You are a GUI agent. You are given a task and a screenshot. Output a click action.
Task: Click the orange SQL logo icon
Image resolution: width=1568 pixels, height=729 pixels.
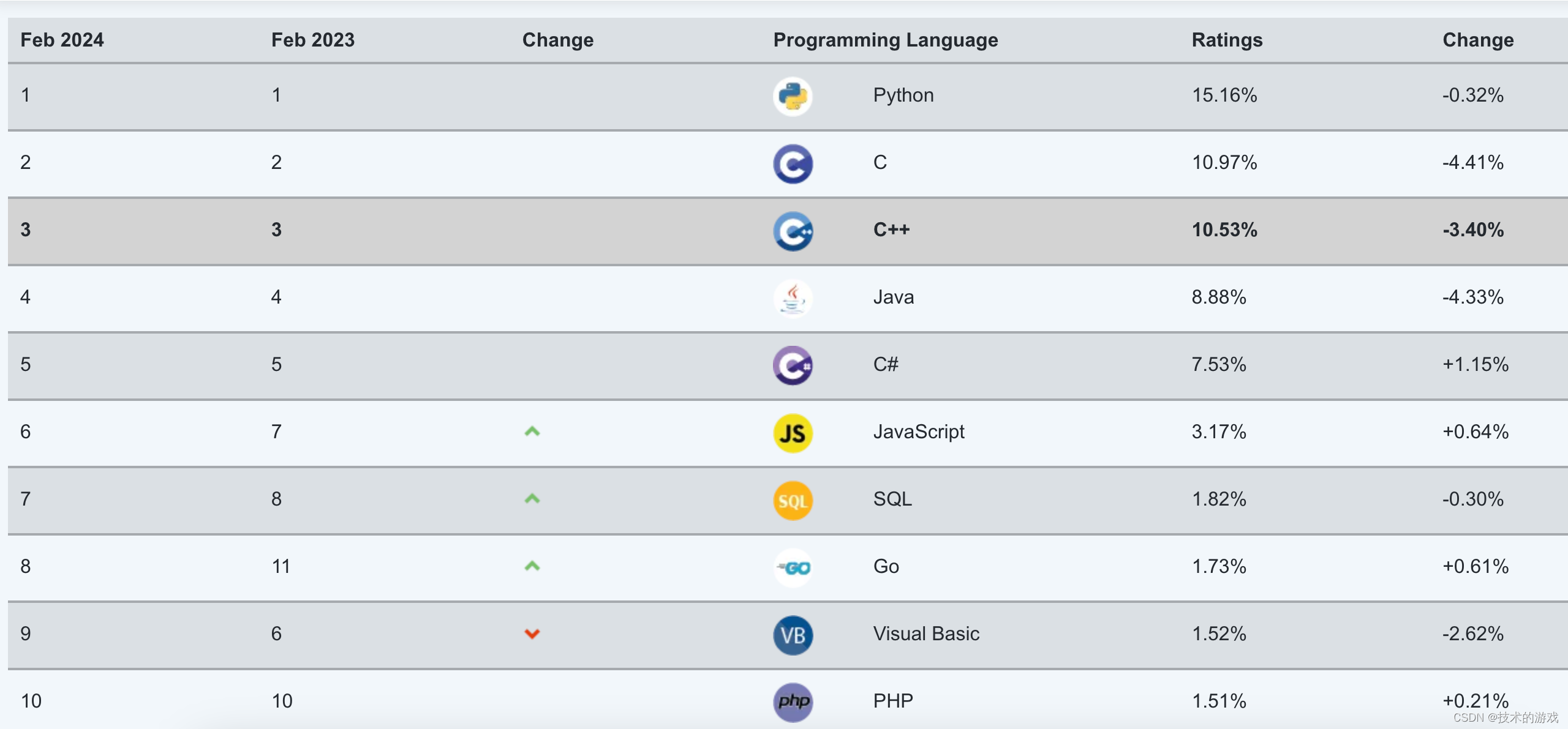click(793, 500)
